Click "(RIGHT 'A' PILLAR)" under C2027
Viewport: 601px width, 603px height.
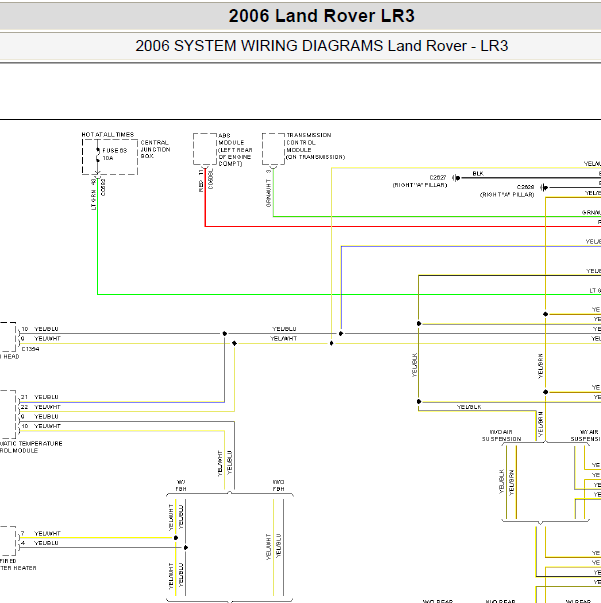(x=420, y=185)
